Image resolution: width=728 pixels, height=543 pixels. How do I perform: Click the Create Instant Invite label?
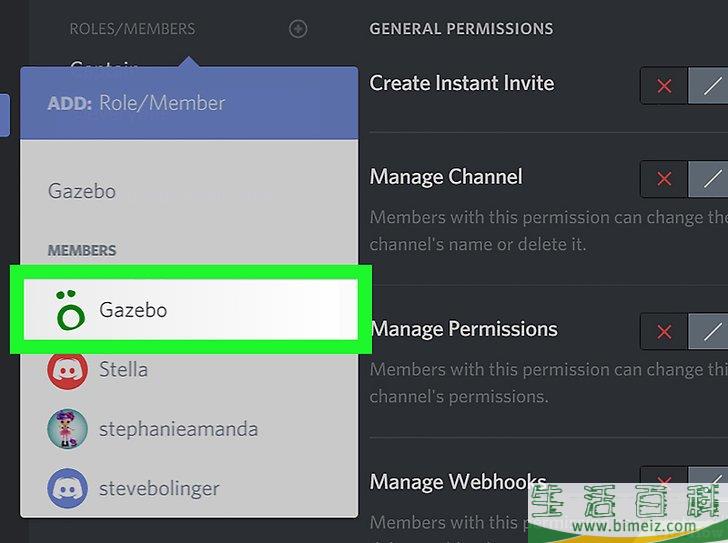coord(462,83)
